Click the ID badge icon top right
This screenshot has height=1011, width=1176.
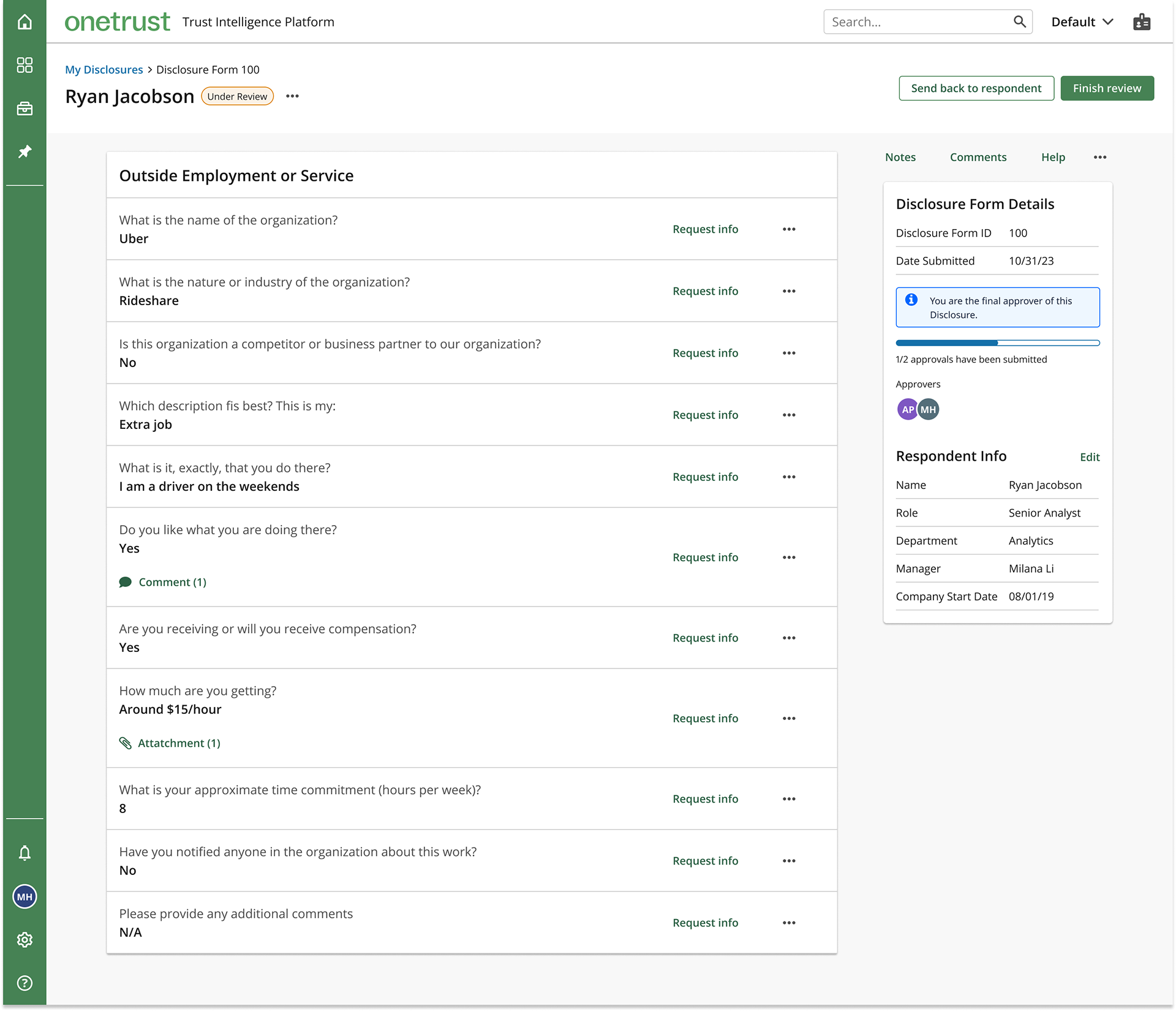[x=1142, y=22]
